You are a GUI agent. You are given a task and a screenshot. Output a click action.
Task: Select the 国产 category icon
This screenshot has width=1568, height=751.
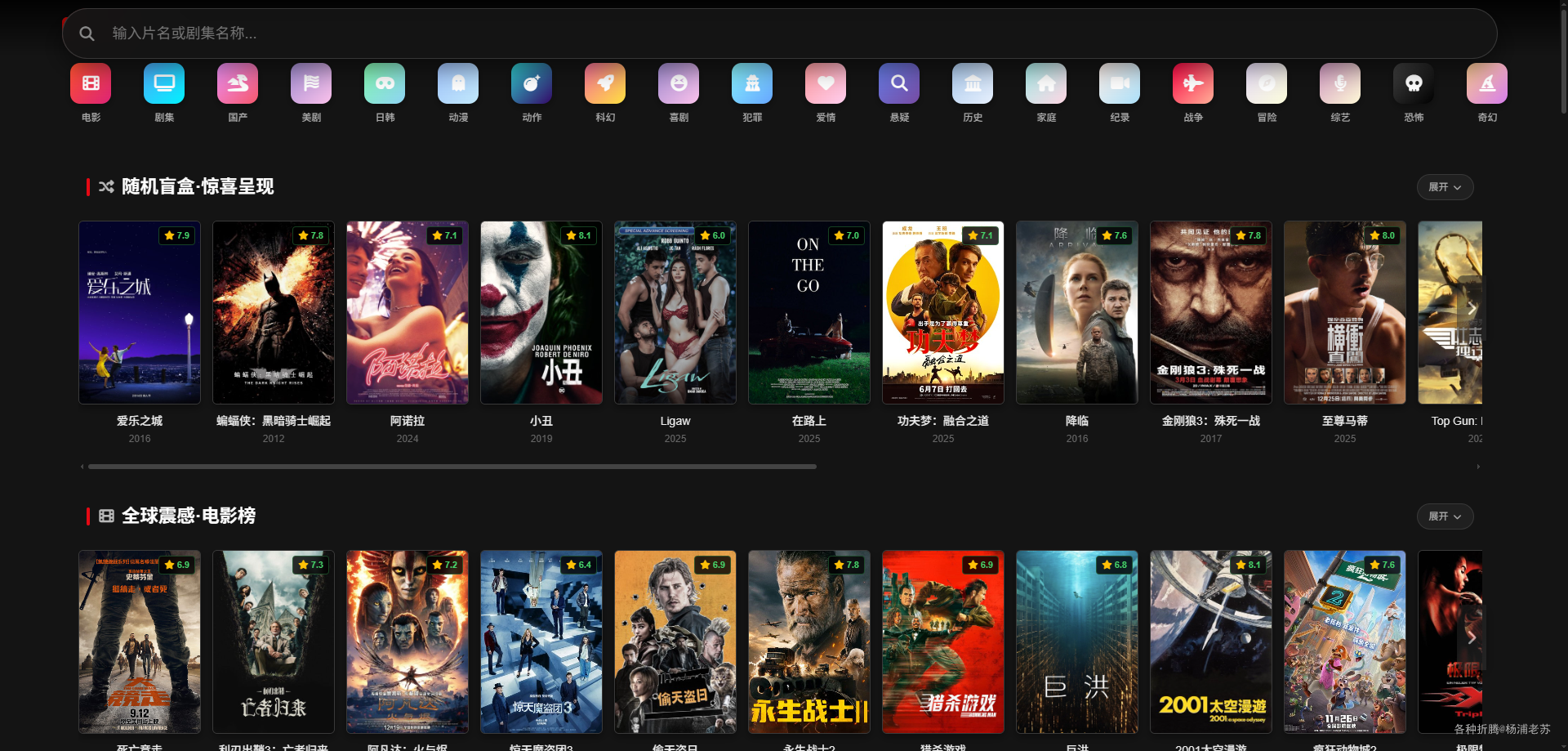(238, 83)
